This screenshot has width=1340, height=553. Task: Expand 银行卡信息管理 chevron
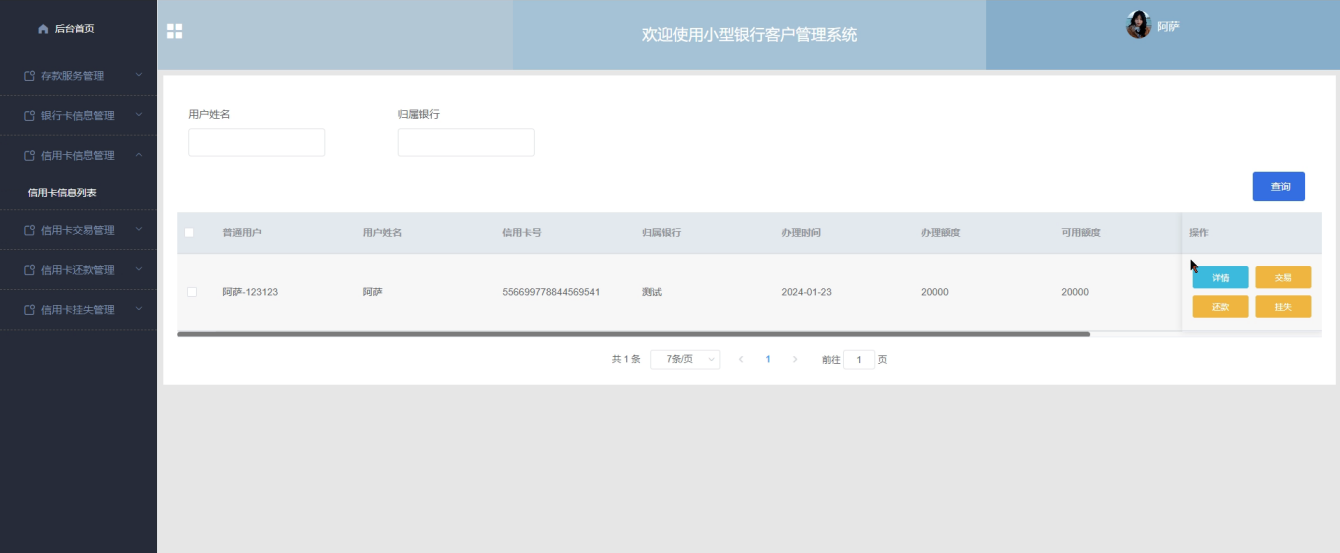click(x=139, y=115)
